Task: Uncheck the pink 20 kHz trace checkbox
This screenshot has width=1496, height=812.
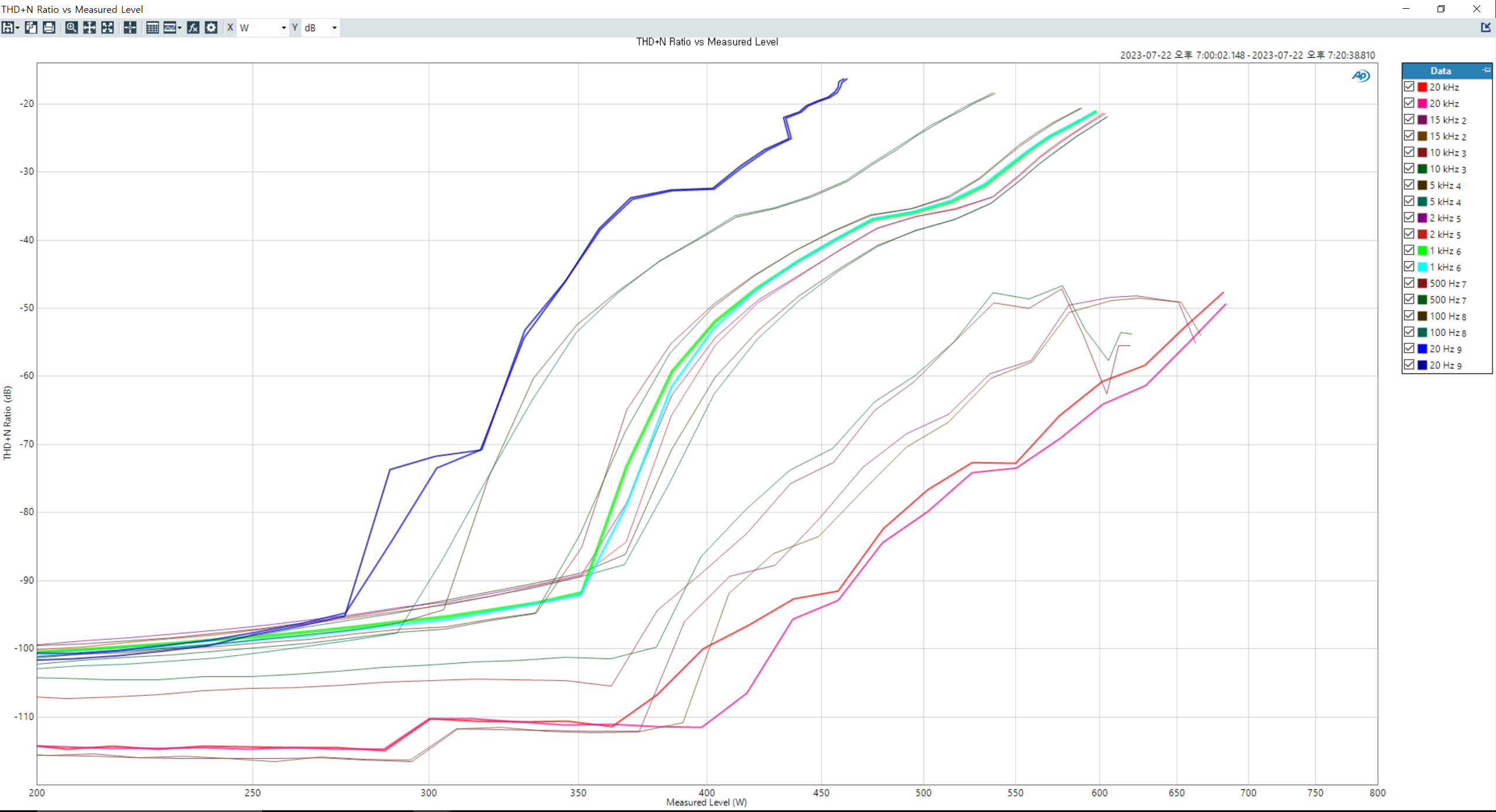Action: [1410, 103]
